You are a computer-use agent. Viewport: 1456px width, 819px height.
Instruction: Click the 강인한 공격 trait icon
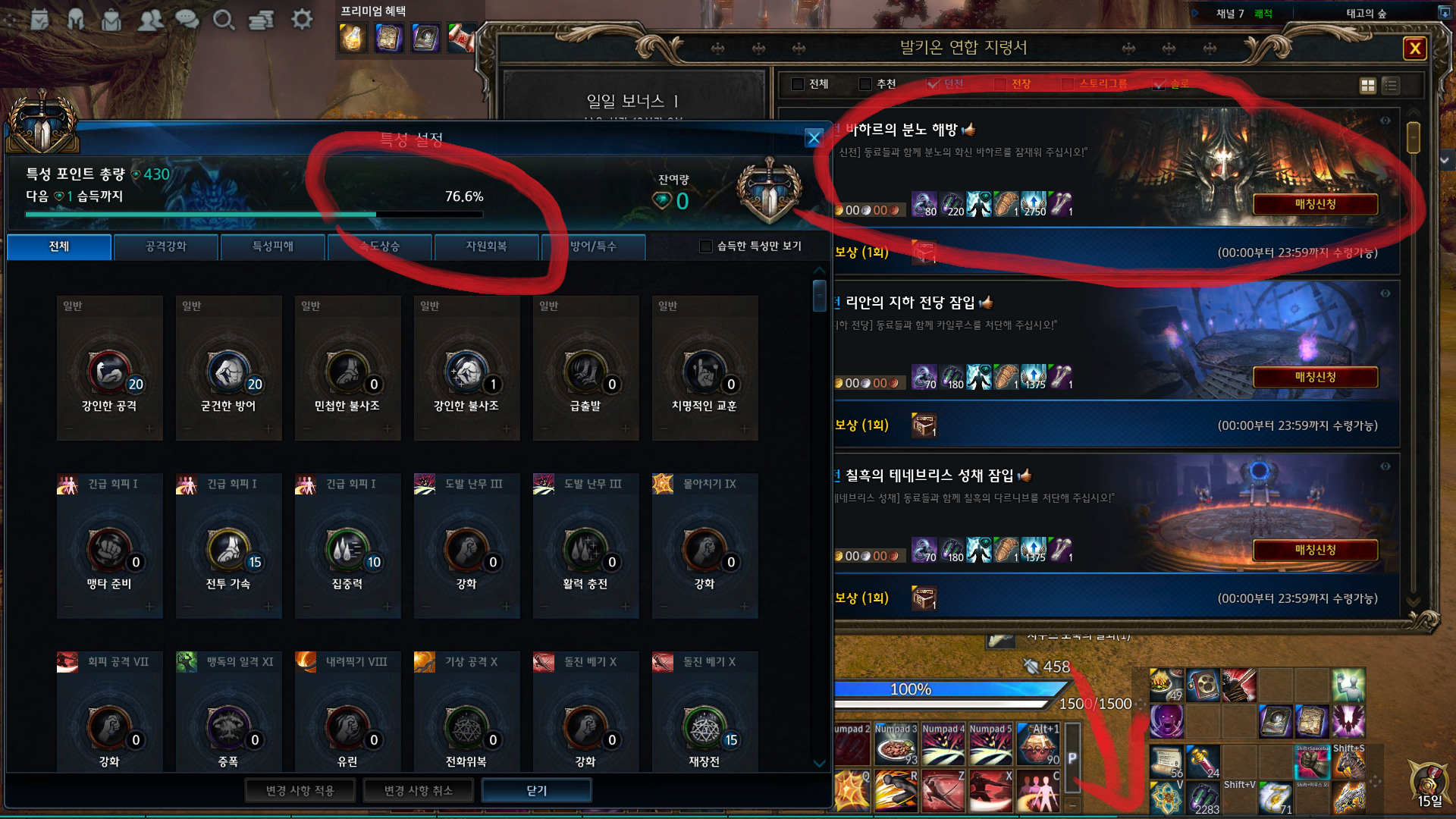[110, 372]
